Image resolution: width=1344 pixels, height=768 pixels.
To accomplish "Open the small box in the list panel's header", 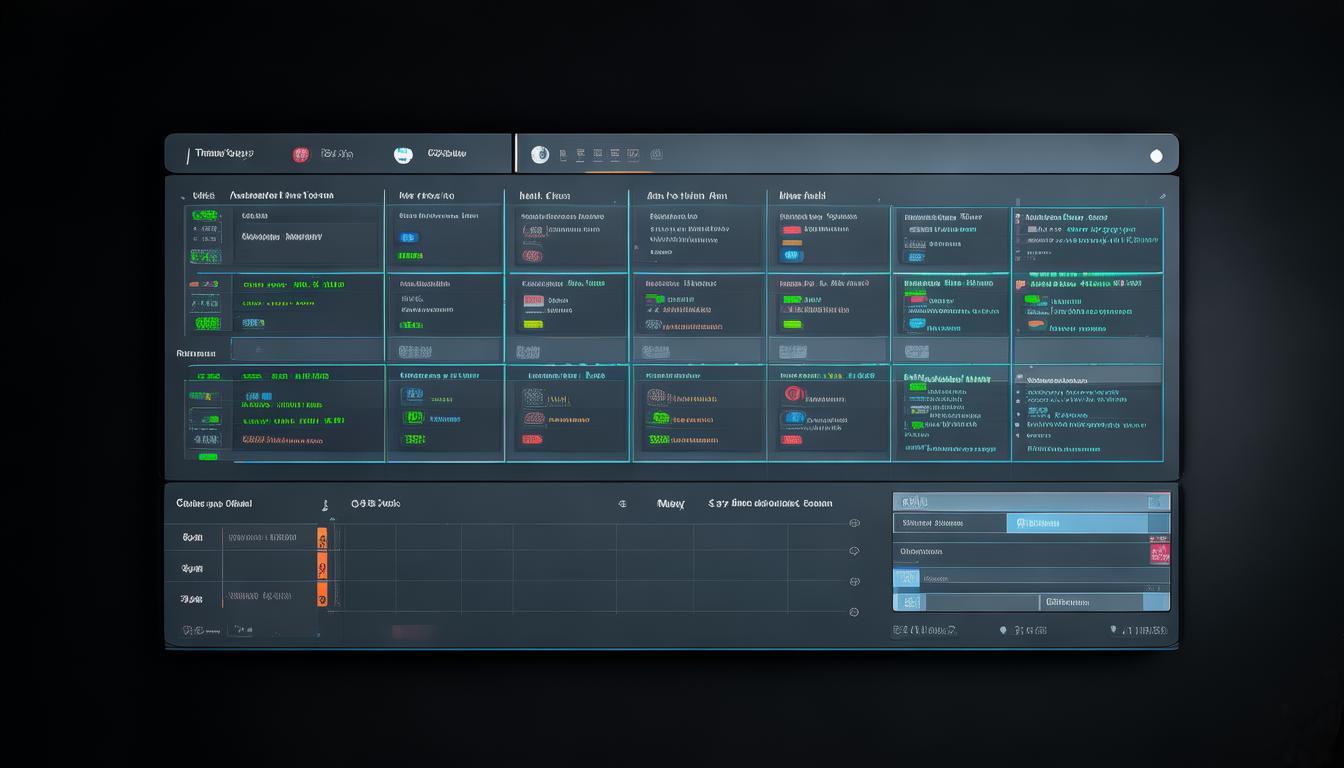I will click(1158, 501).
